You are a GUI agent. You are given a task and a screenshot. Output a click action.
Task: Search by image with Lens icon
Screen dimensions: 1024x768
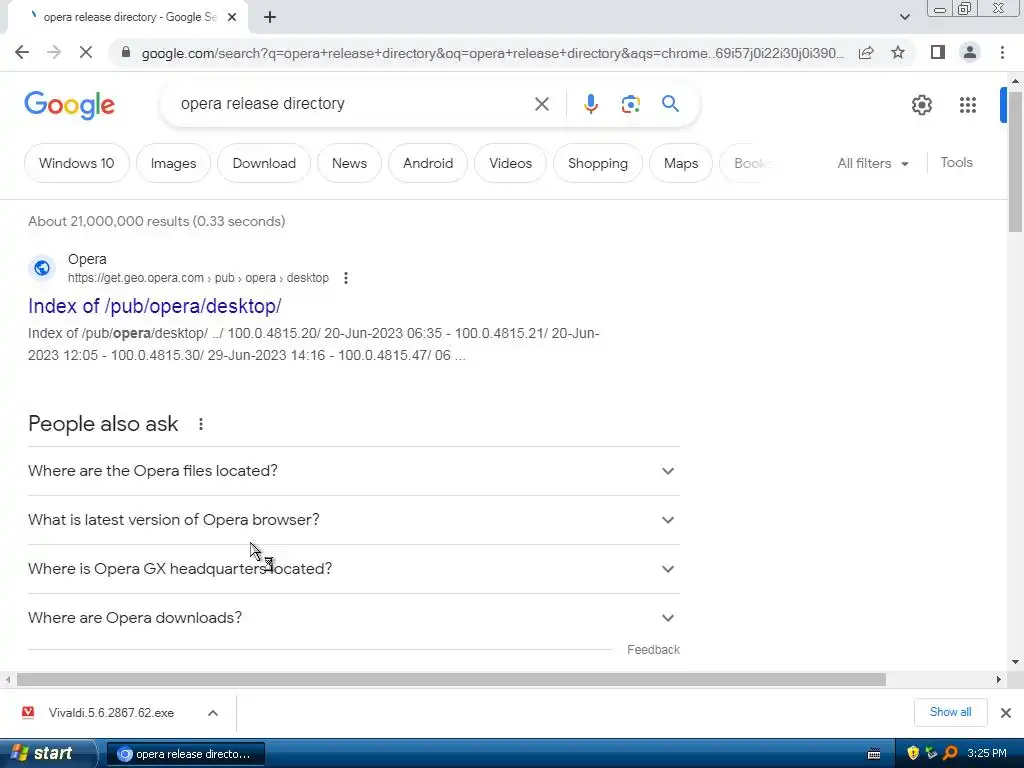630,104
